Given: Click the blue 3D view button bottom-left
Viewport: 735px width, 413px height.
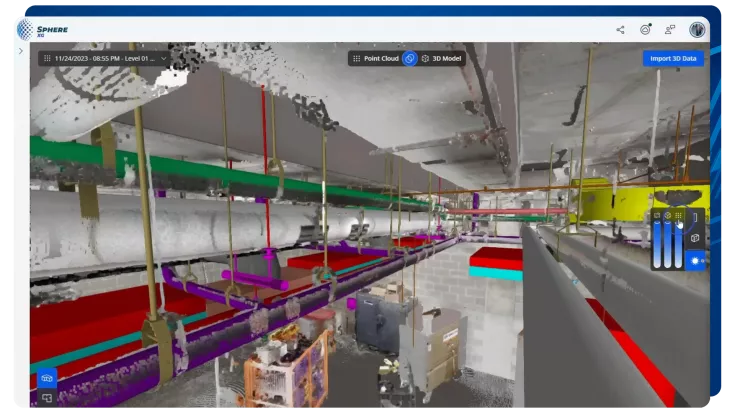Looking at the screenshot, I should [x=47, y=378].
